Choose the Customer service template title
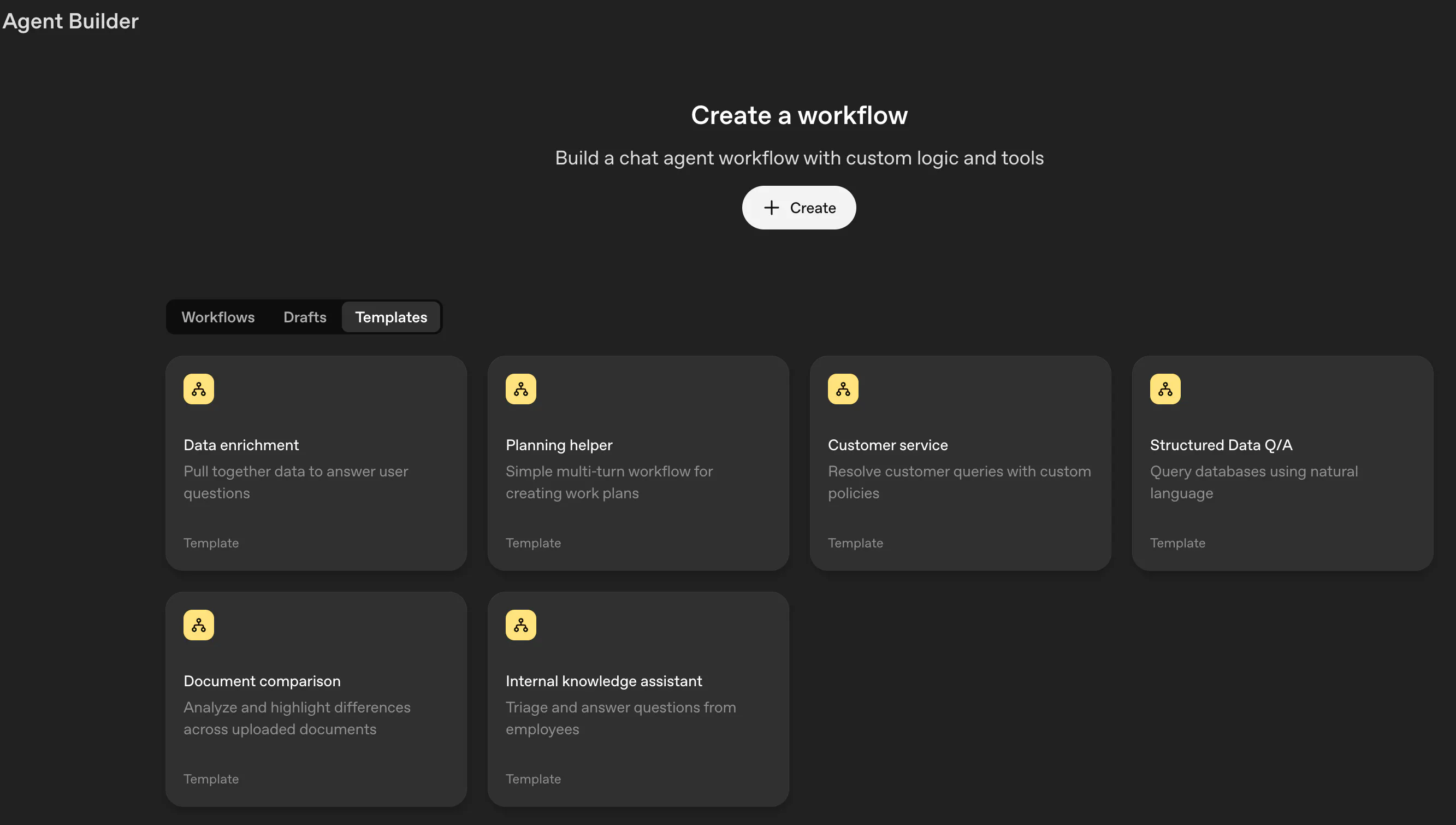The image size is (1456, 825). pos(887,445)
